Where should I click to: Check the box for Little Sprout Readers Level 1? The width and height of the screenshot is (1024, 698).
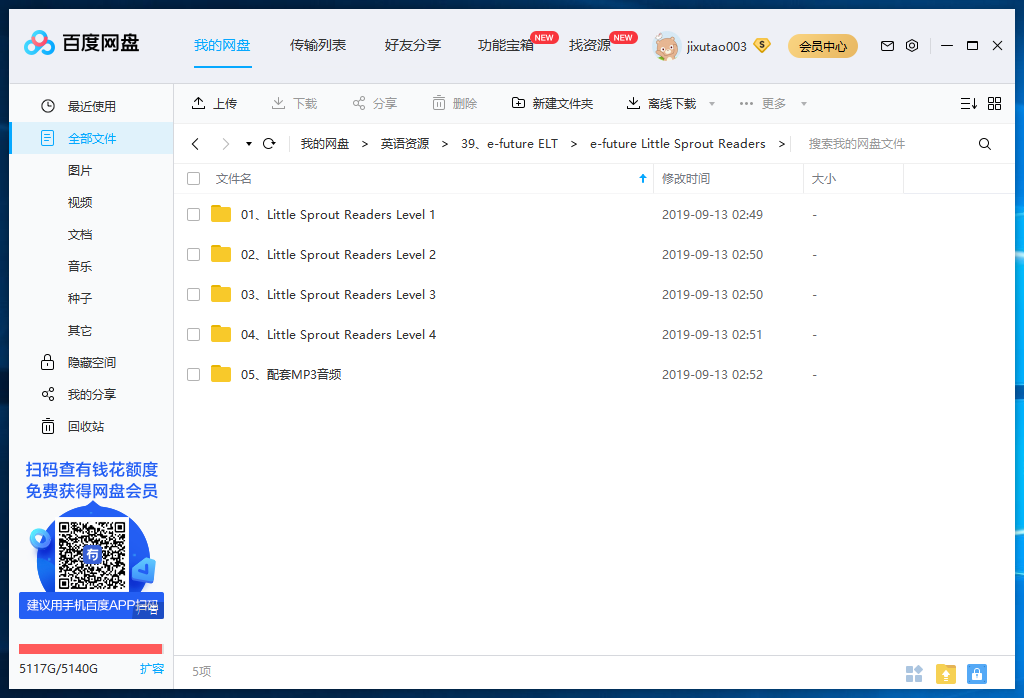[x=193, y=214]
